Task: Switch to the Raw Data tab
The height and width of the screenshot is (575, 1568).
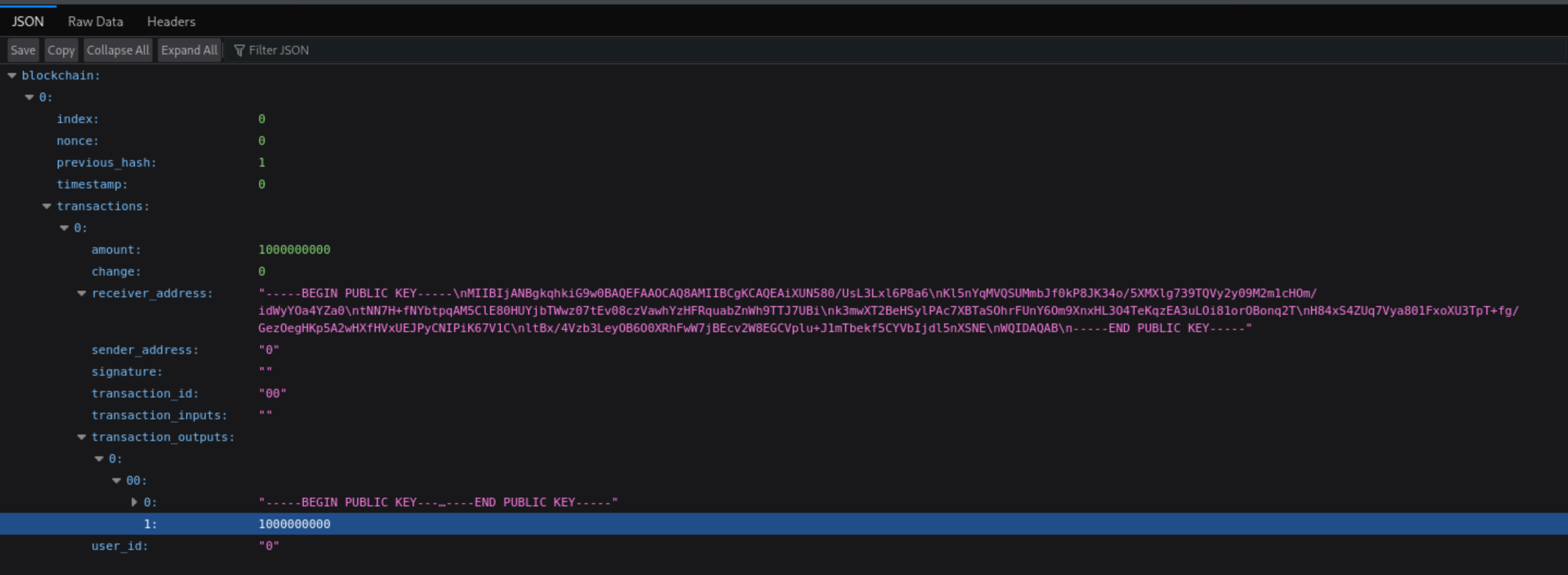Action: pos(96,22)
